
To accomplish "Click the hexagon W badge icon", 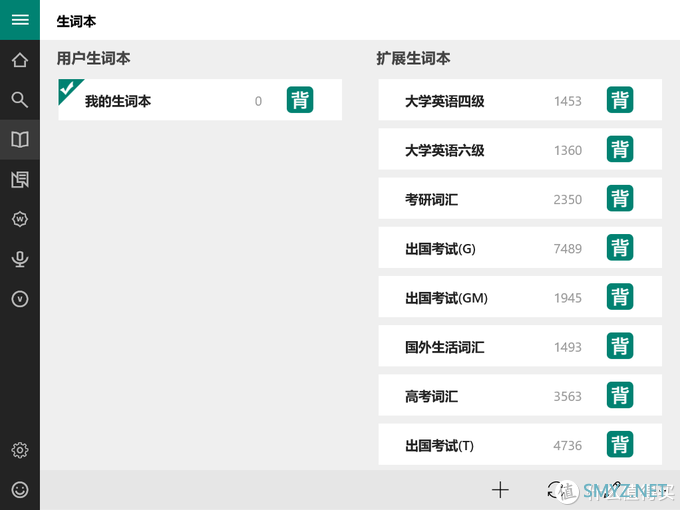I will point(20,219).
